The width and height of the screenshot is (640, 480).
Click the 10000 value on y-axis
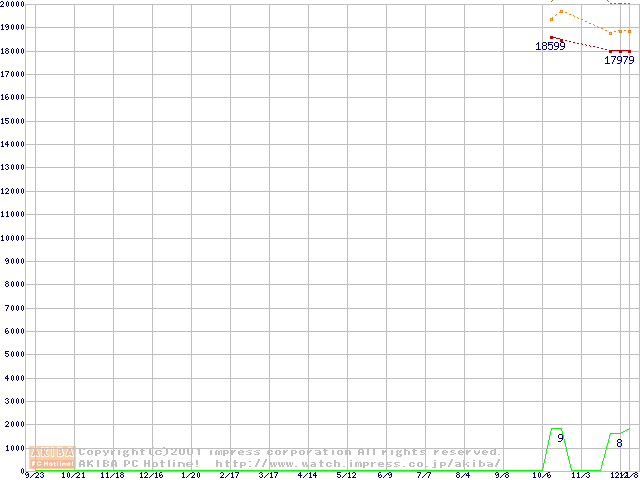(x=14, y=238)
